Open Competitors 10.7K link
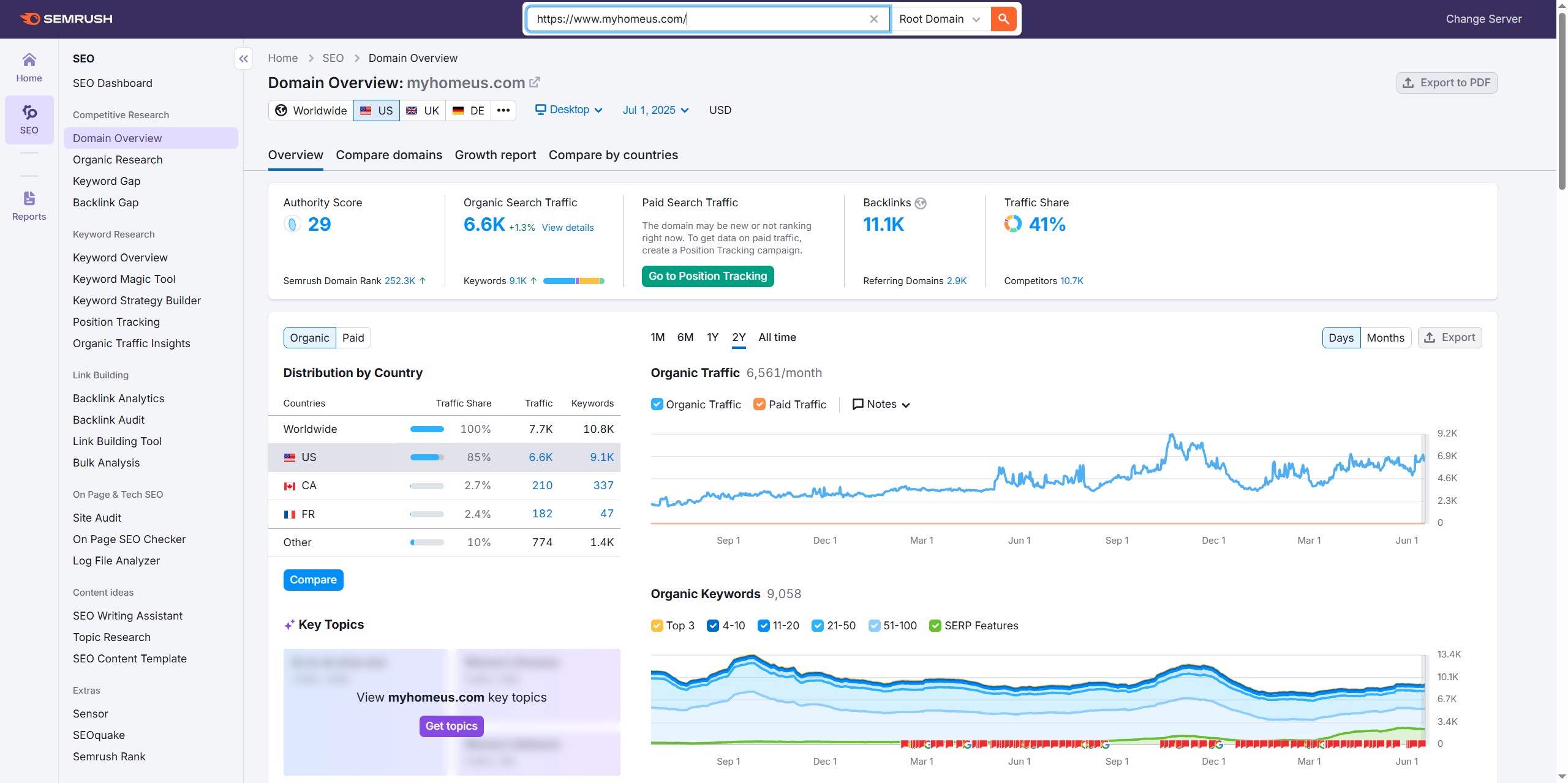 (x=1071, y=281)
